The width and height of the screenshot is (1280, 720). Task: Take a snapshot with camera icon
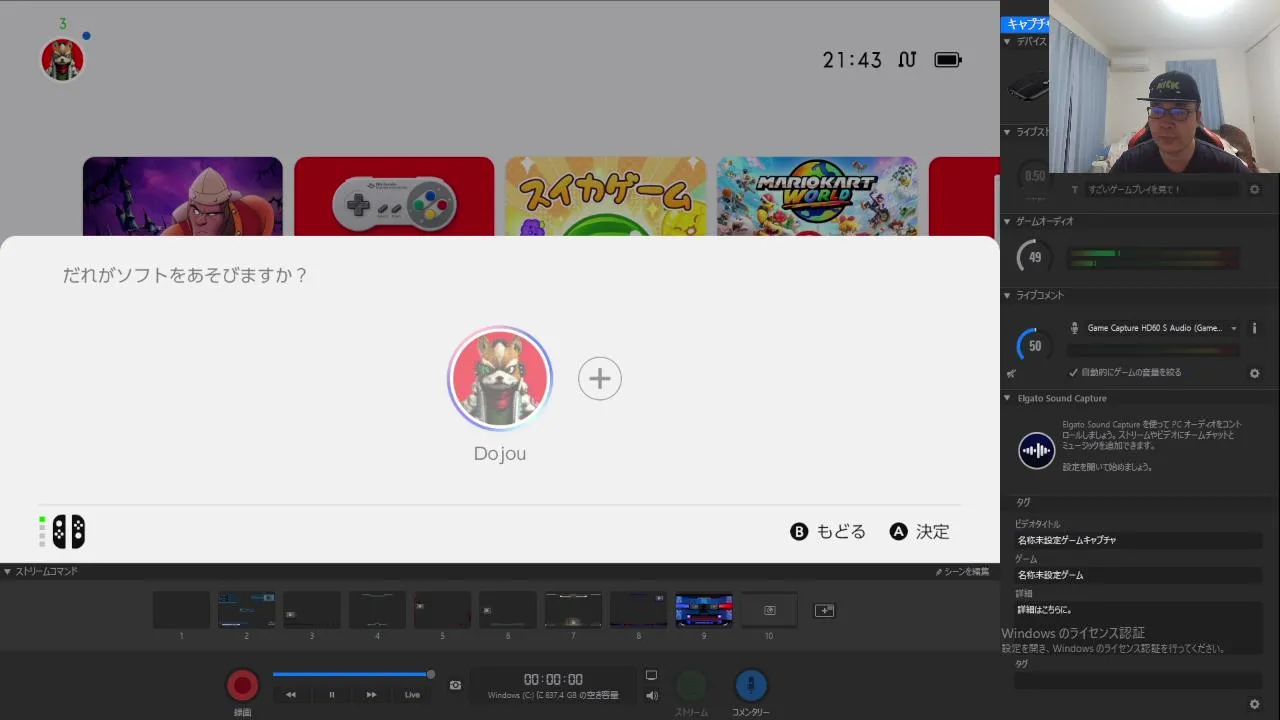pyautogui.click(x=455, y=685)
